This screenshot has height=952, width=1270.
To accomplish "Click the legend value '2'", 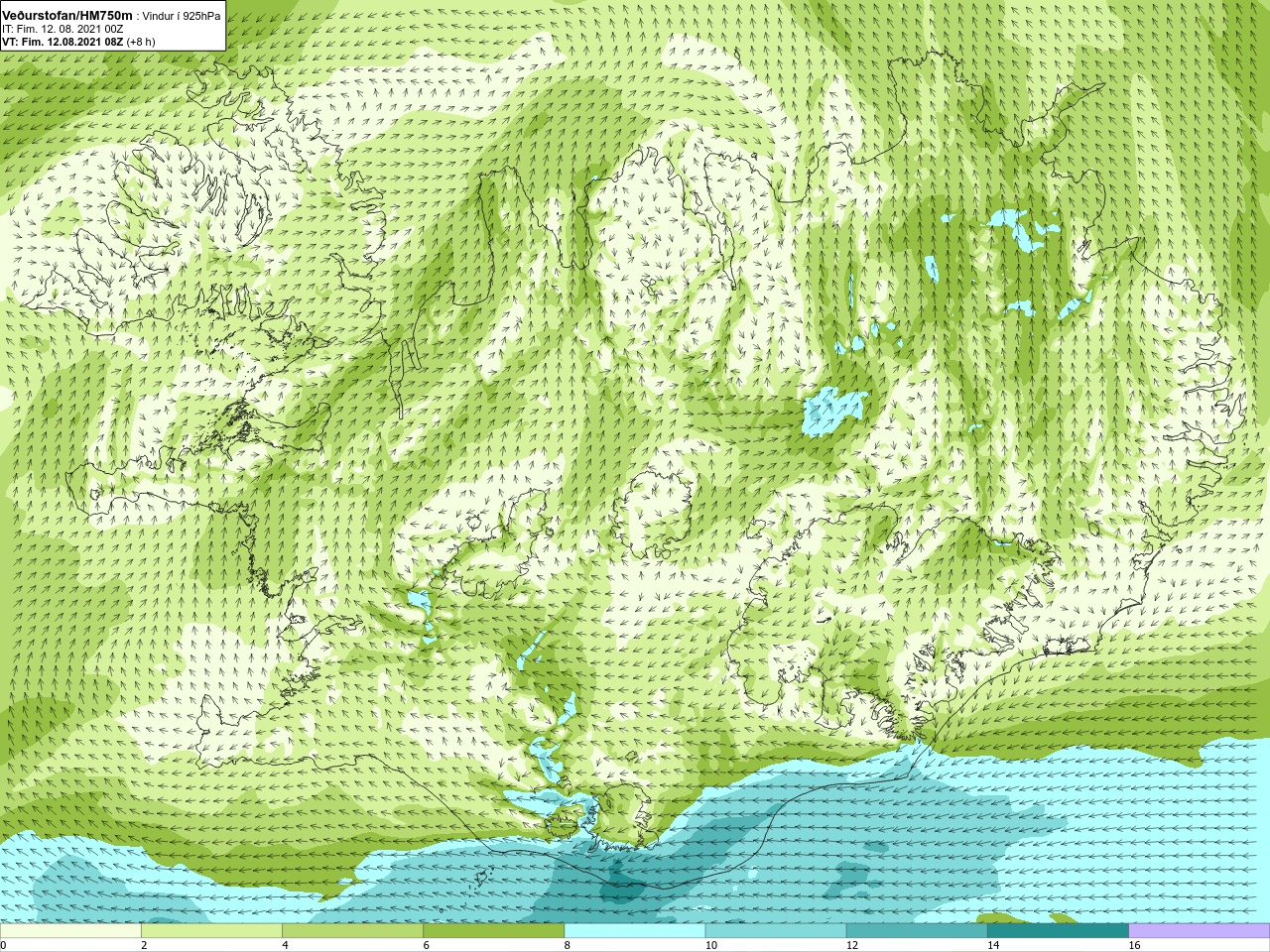I will coord(145,945).
